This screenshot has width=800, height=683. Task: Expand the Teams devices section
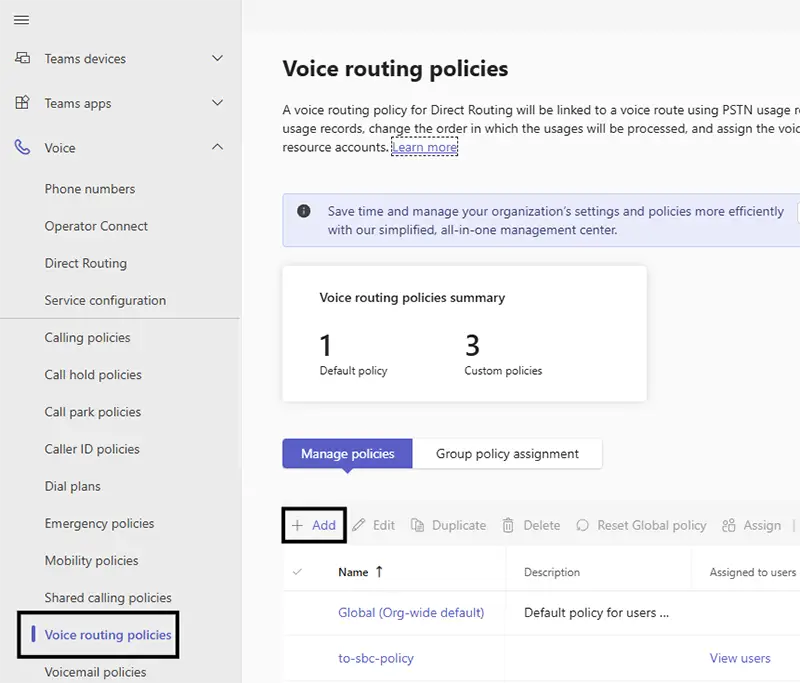coord(217,59)
